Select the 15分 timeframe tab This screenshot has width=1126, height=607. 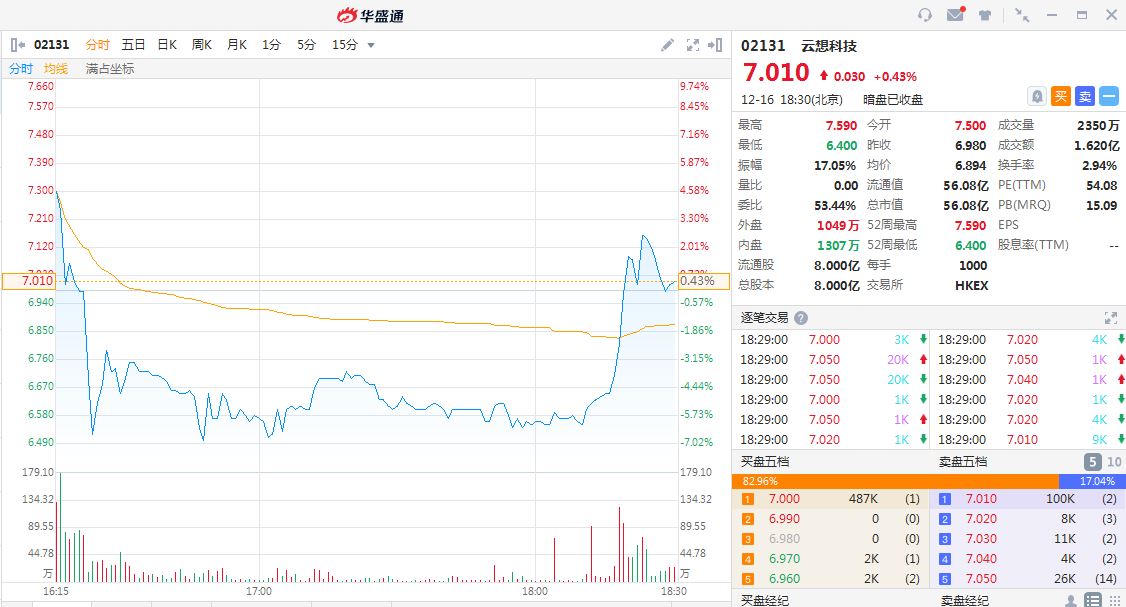[x=344, y=45]
